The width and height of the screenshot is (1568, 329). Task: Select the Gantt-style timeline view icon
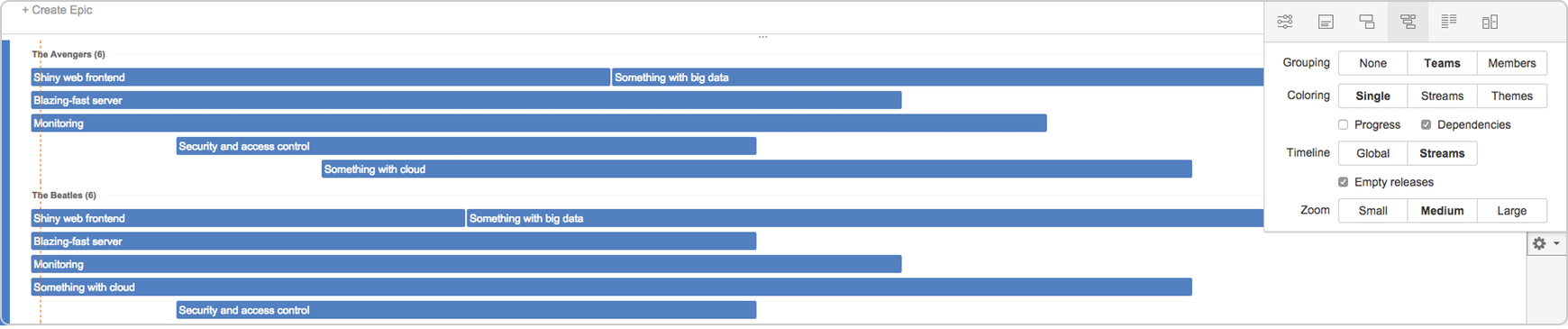pos(1408,22)
